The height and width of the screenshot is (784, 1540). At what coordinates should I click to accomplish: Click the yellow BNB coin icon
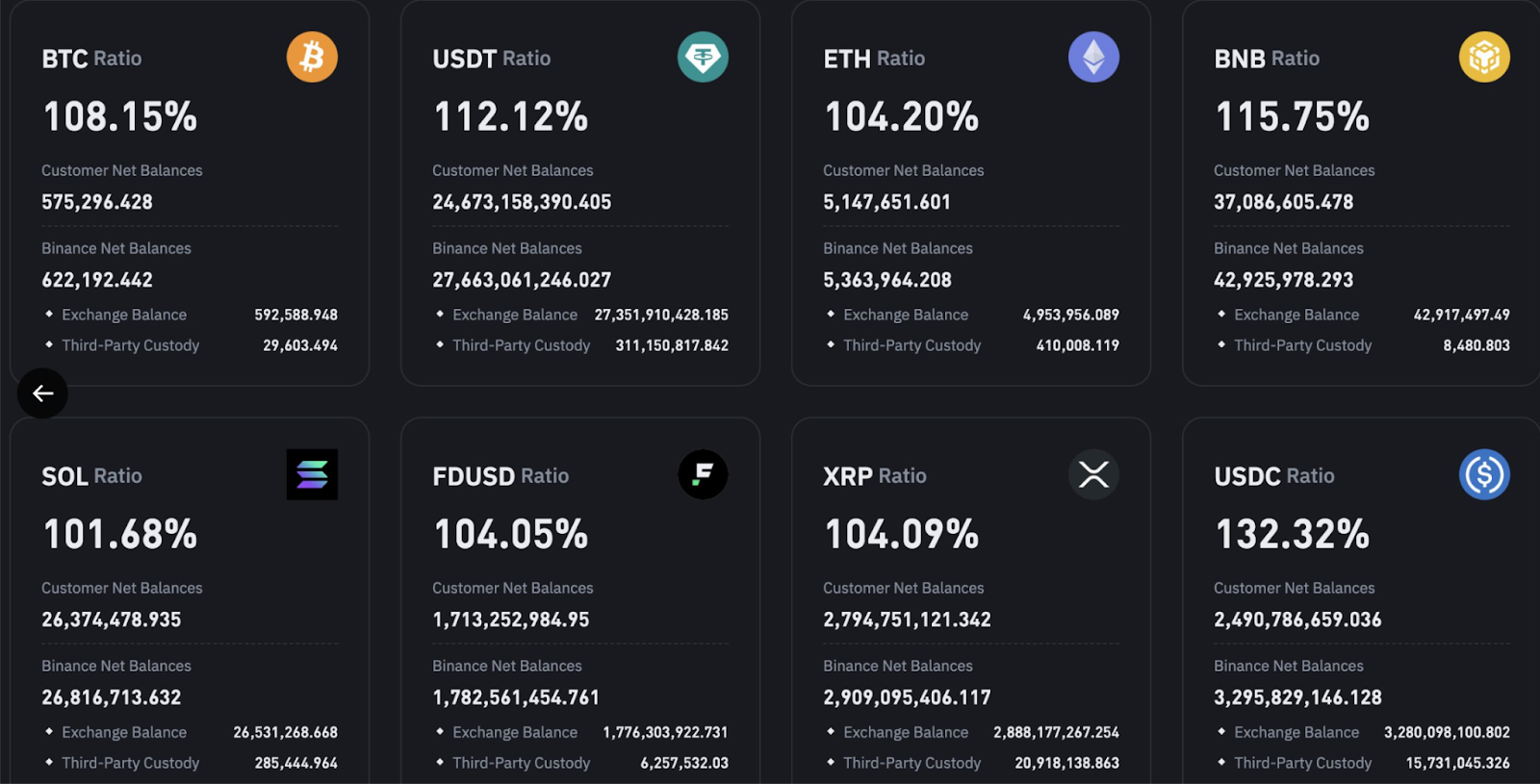[1484, 57]
